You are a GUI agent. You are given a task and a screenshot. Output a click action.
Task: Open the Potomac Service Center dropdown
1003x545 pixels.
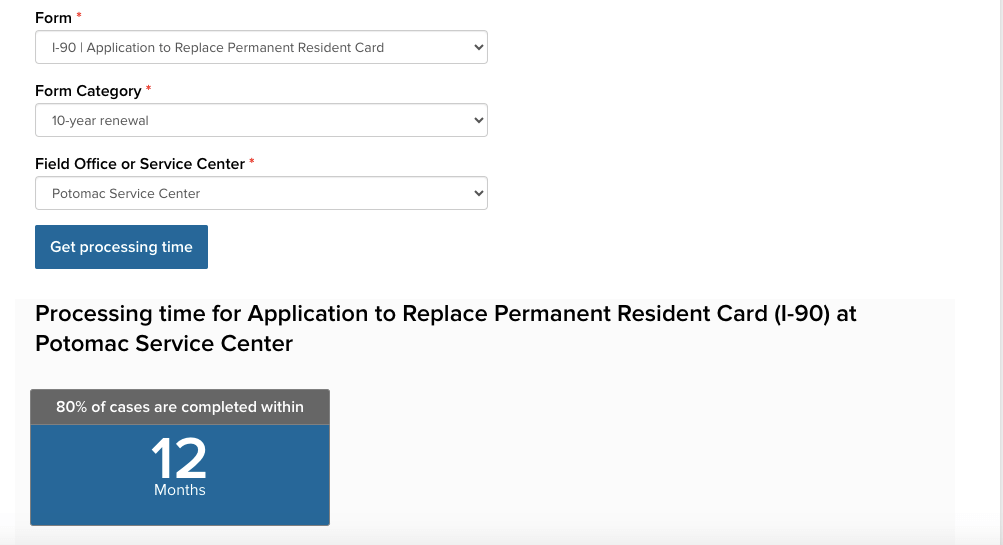[x=260, y=193]
